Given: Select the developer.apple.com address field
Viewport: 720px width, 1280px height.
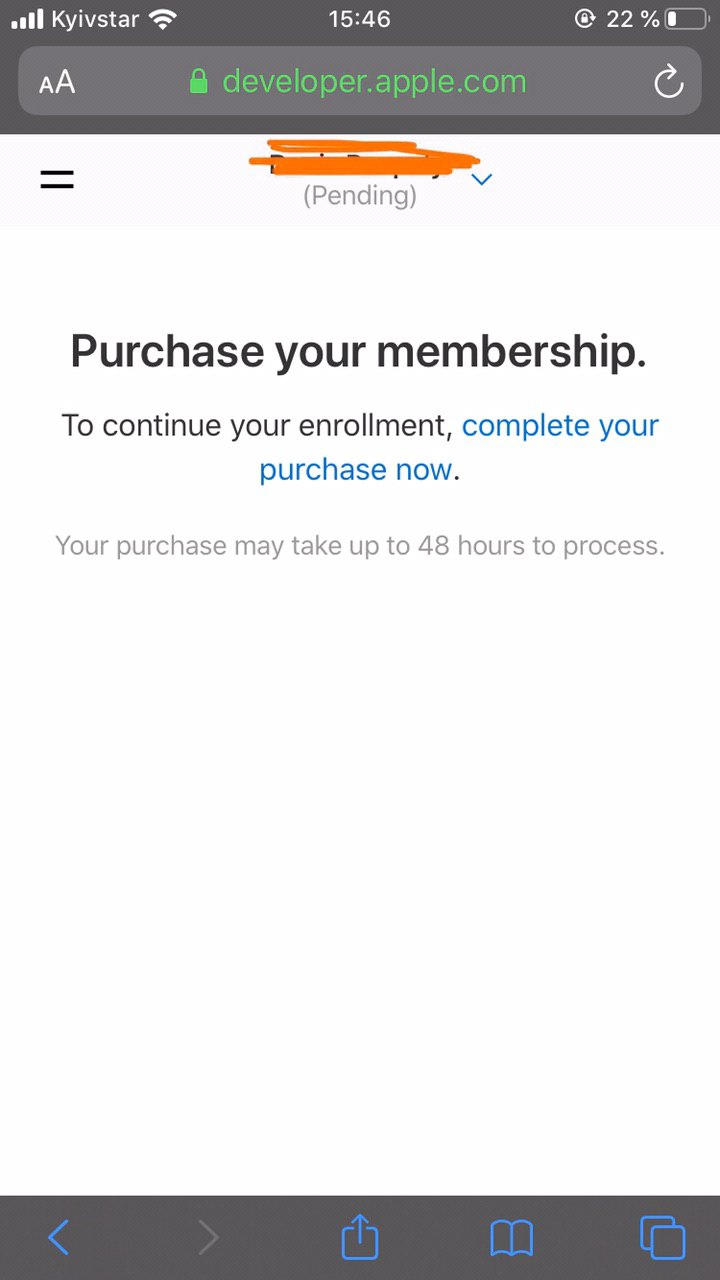Looking at the screenshot, I should (x=374, y=81).
